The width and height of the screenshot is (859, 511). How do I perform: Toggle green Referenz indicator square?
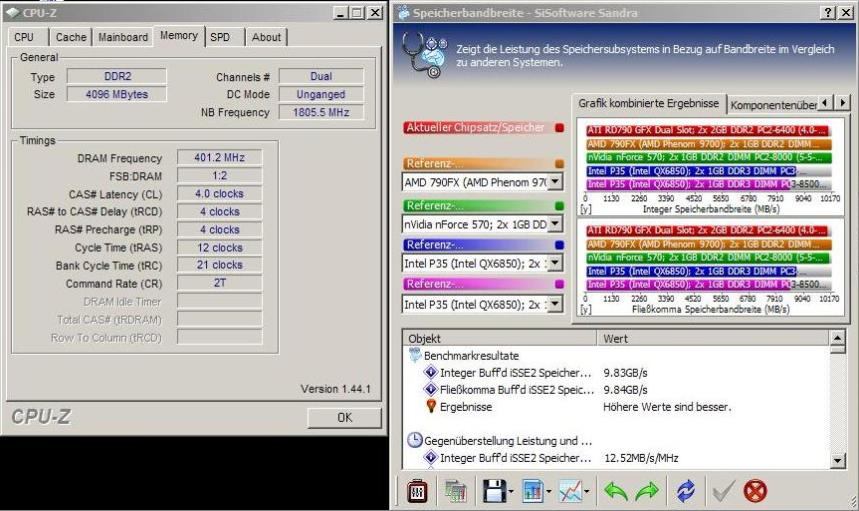[x=559, y=206]
